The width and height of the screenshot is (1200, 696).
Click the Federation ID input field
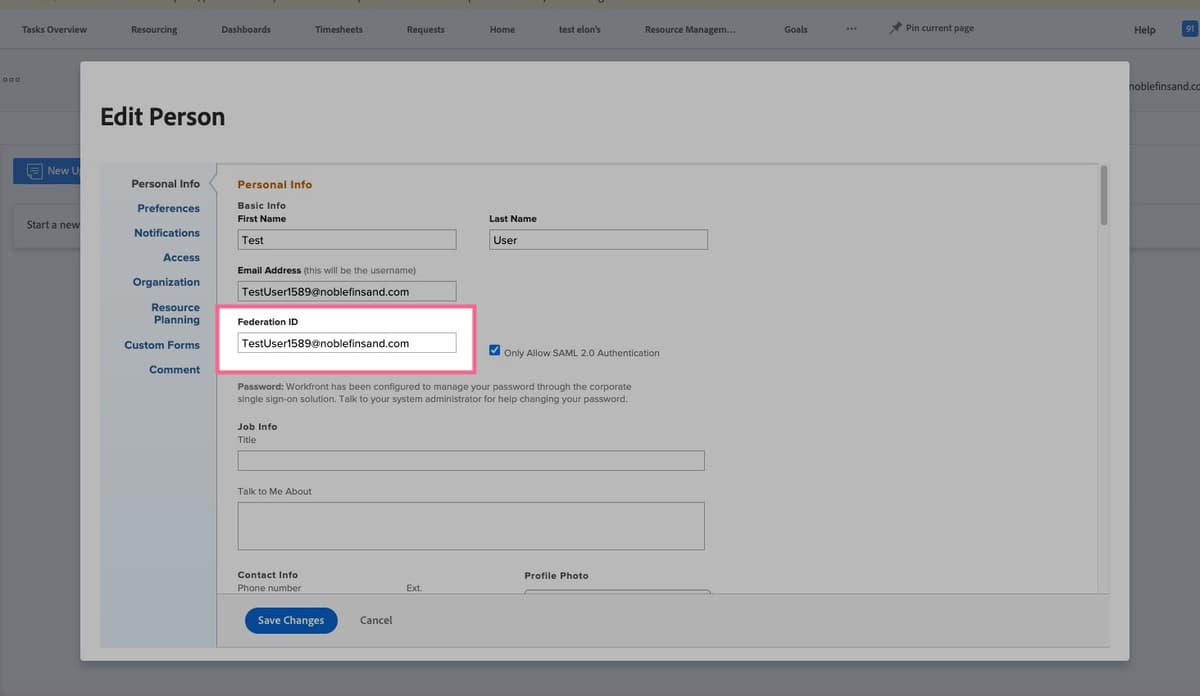pos(347,343)
